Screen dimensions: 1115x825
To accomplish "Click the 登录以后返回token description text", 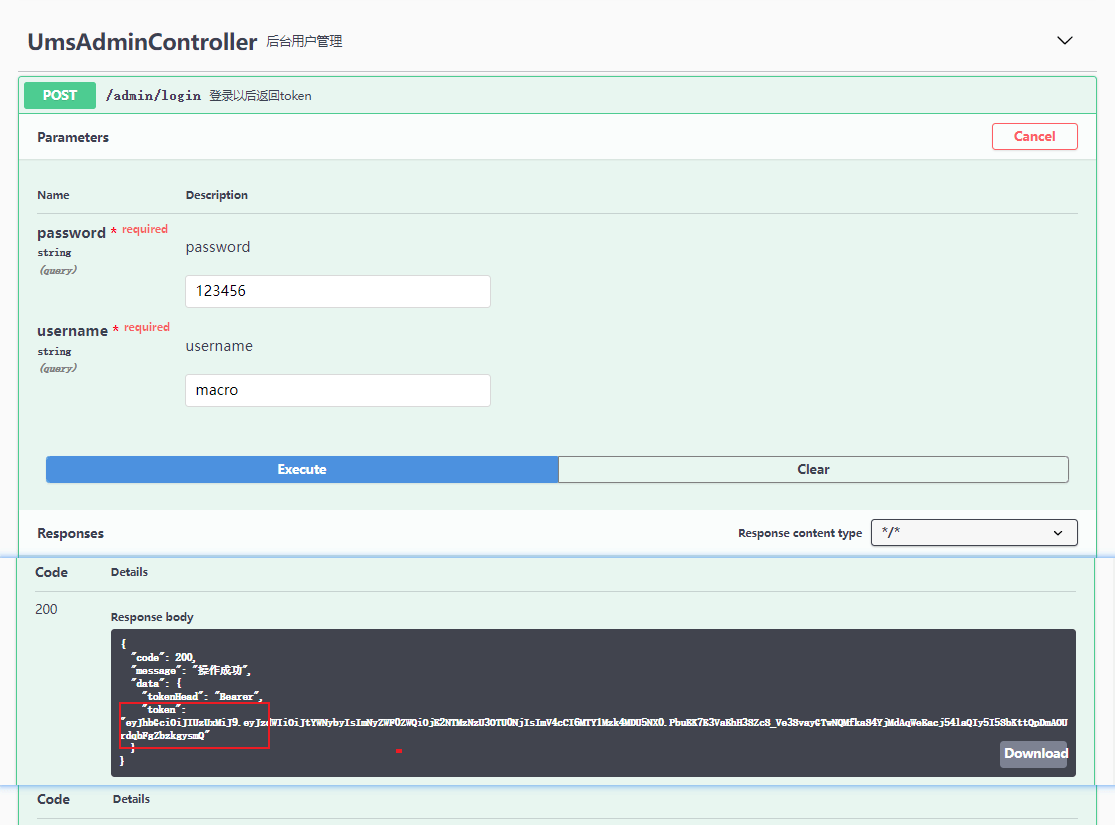I will click(260, 96).
